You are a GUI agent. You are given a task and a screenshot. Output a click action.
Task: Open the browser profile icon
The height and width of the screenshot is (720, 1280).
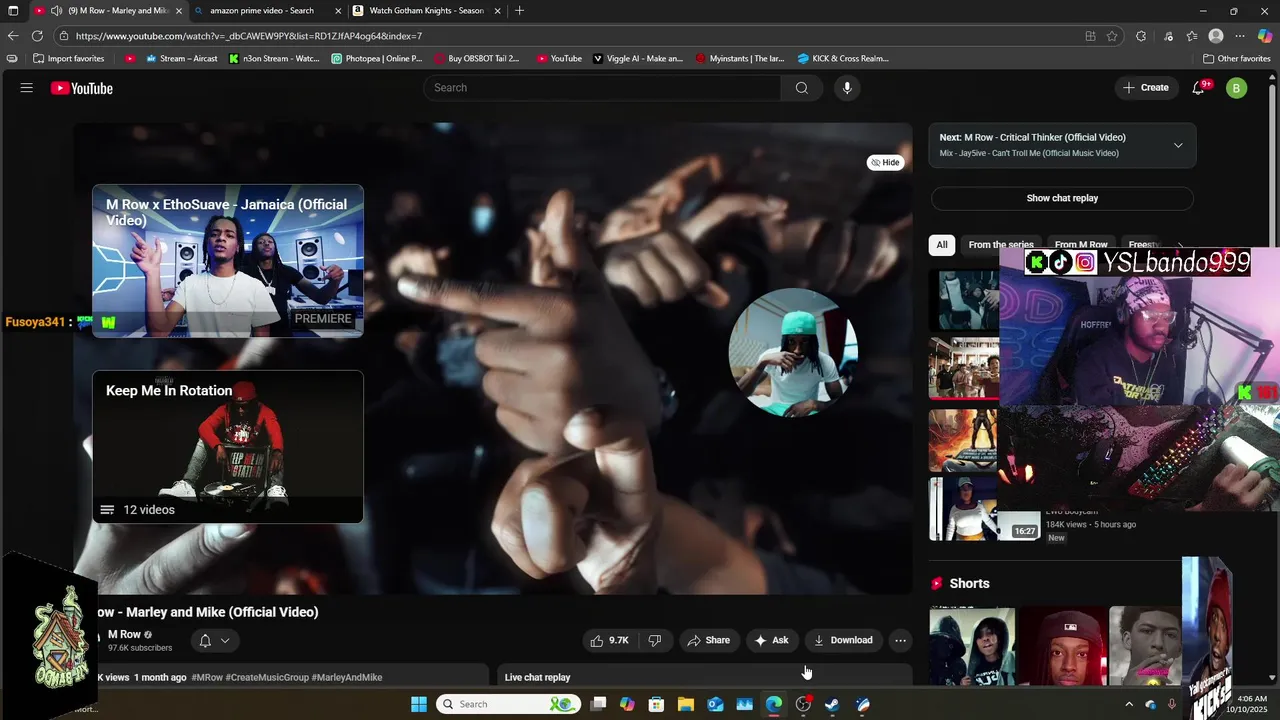click(1216, 36)
